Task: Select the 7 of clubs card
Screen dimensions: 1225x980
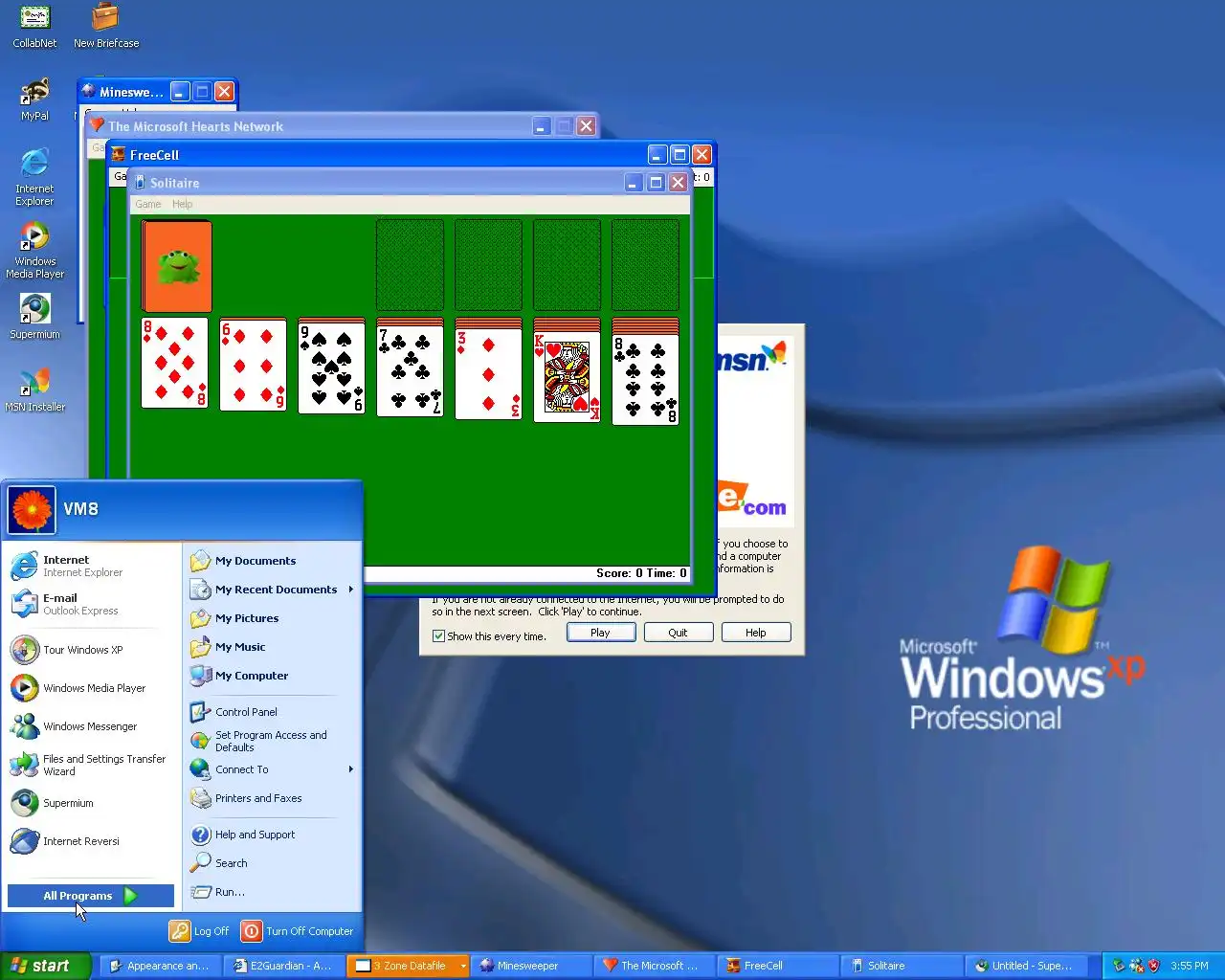Action: click(x=411, y=371)
